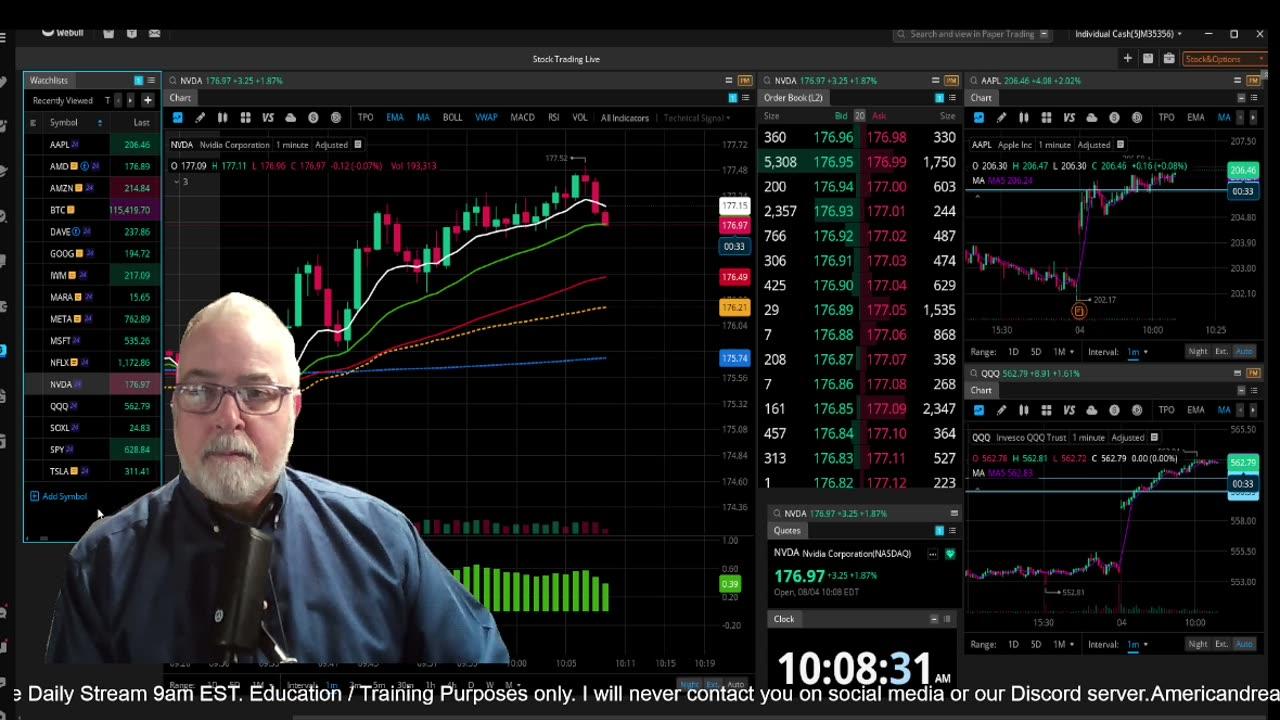Screen dimensions: 1280x720
Task: Open the multi-chart grid layout in NVDA chart
Action: point(245,118)
